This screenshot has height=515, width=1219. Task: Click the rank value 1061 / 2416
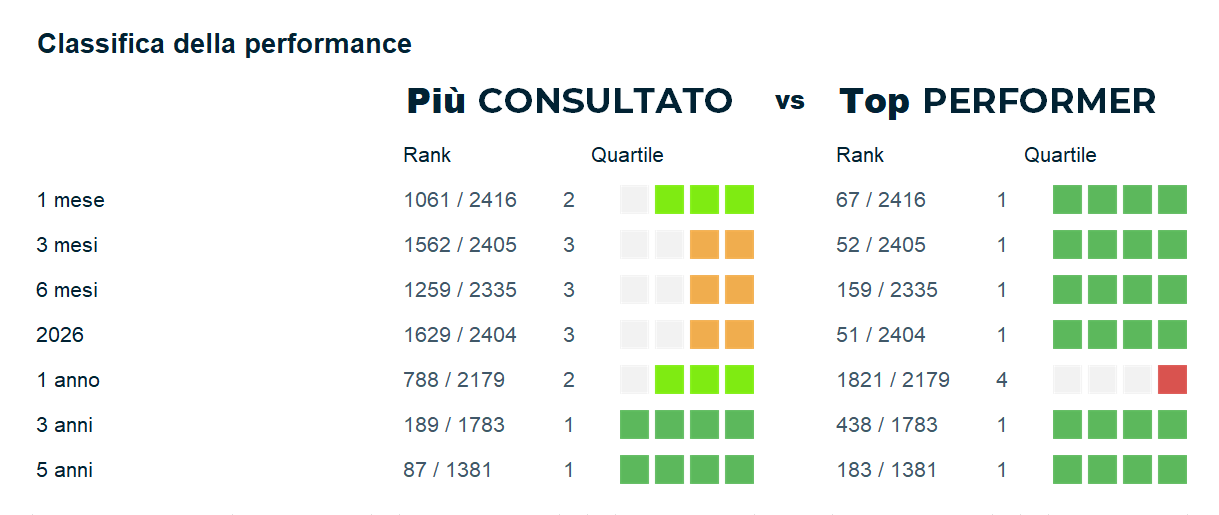[x=460, y=200]
